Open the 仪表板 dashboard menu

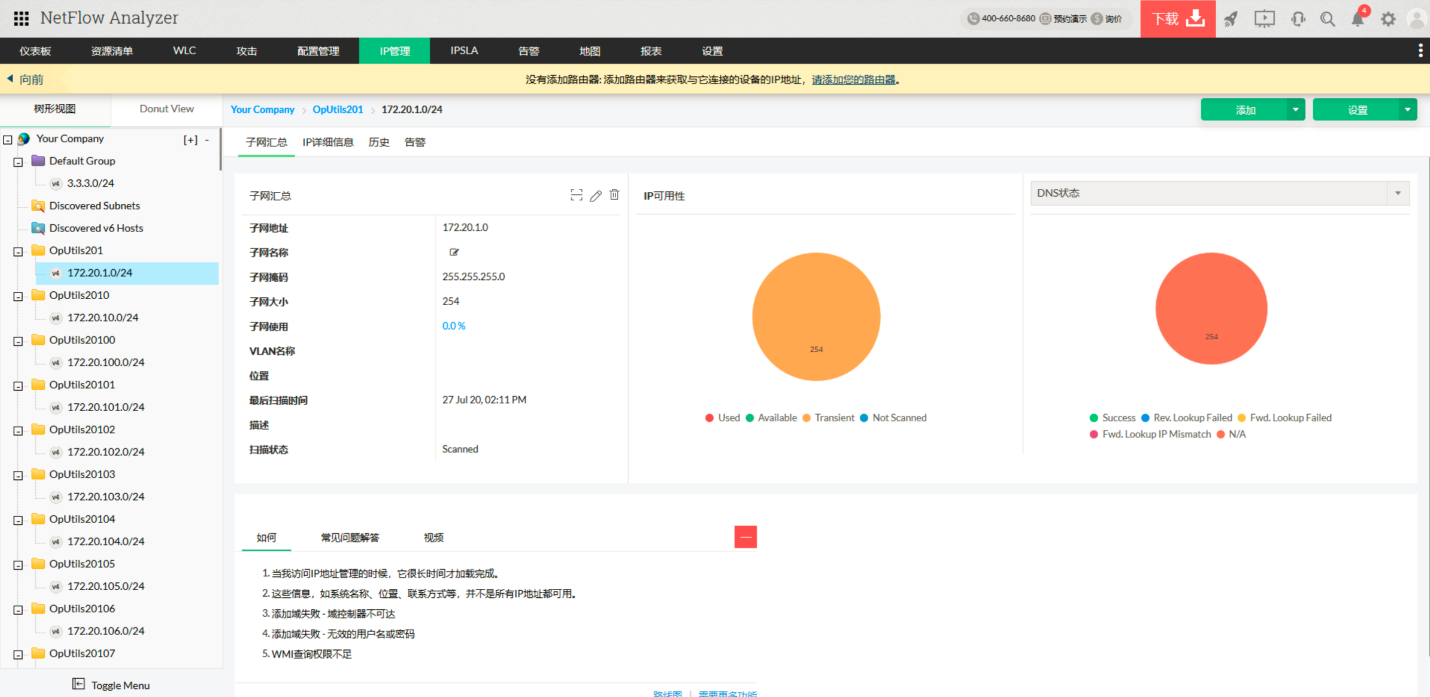35,51
